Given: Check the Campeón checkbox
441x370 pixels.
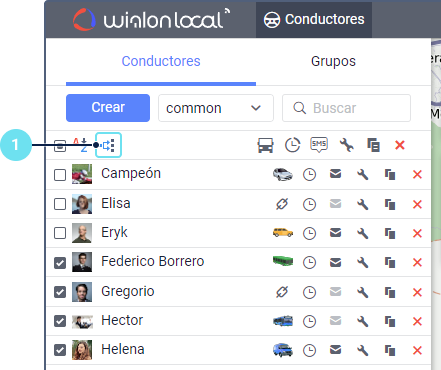Looking at the screenshot, I should tap(60, 175).
